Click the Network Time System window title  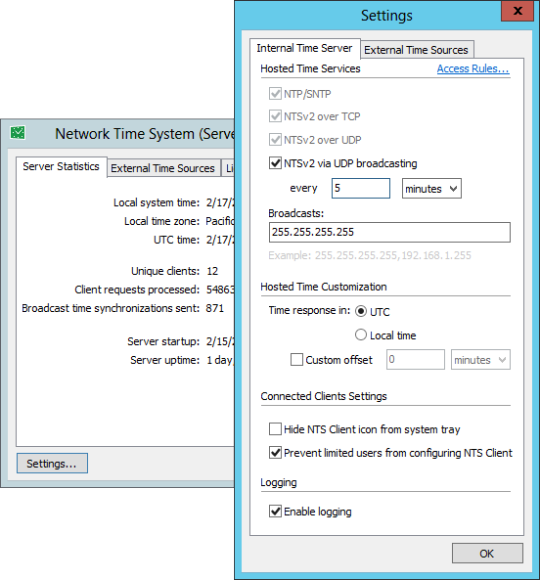145,134
